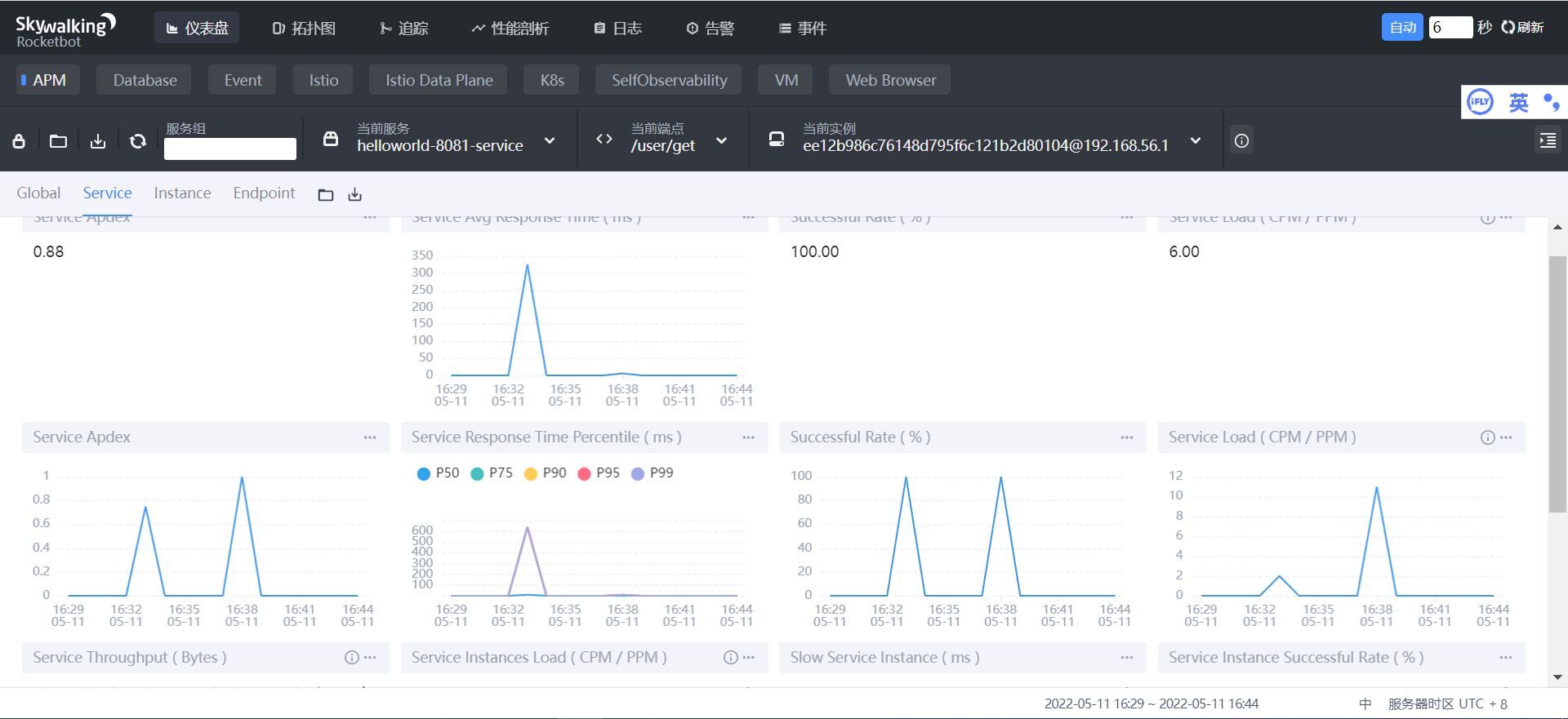Select the K8s dashboard button
1568x719 pixels.
(552, 80)
